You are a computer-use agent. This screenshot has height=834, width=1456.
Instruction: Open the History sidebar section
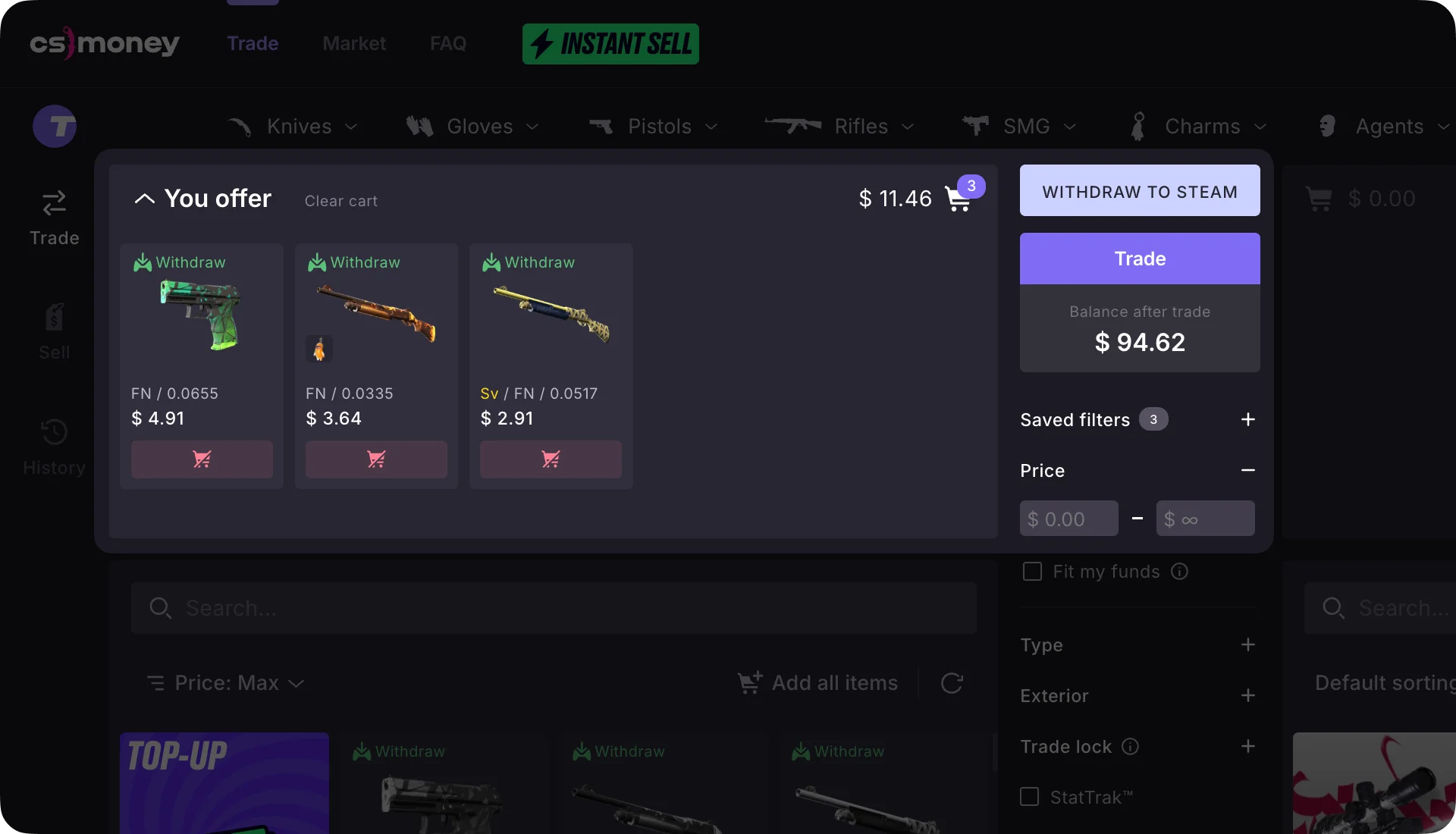point(55,447)
